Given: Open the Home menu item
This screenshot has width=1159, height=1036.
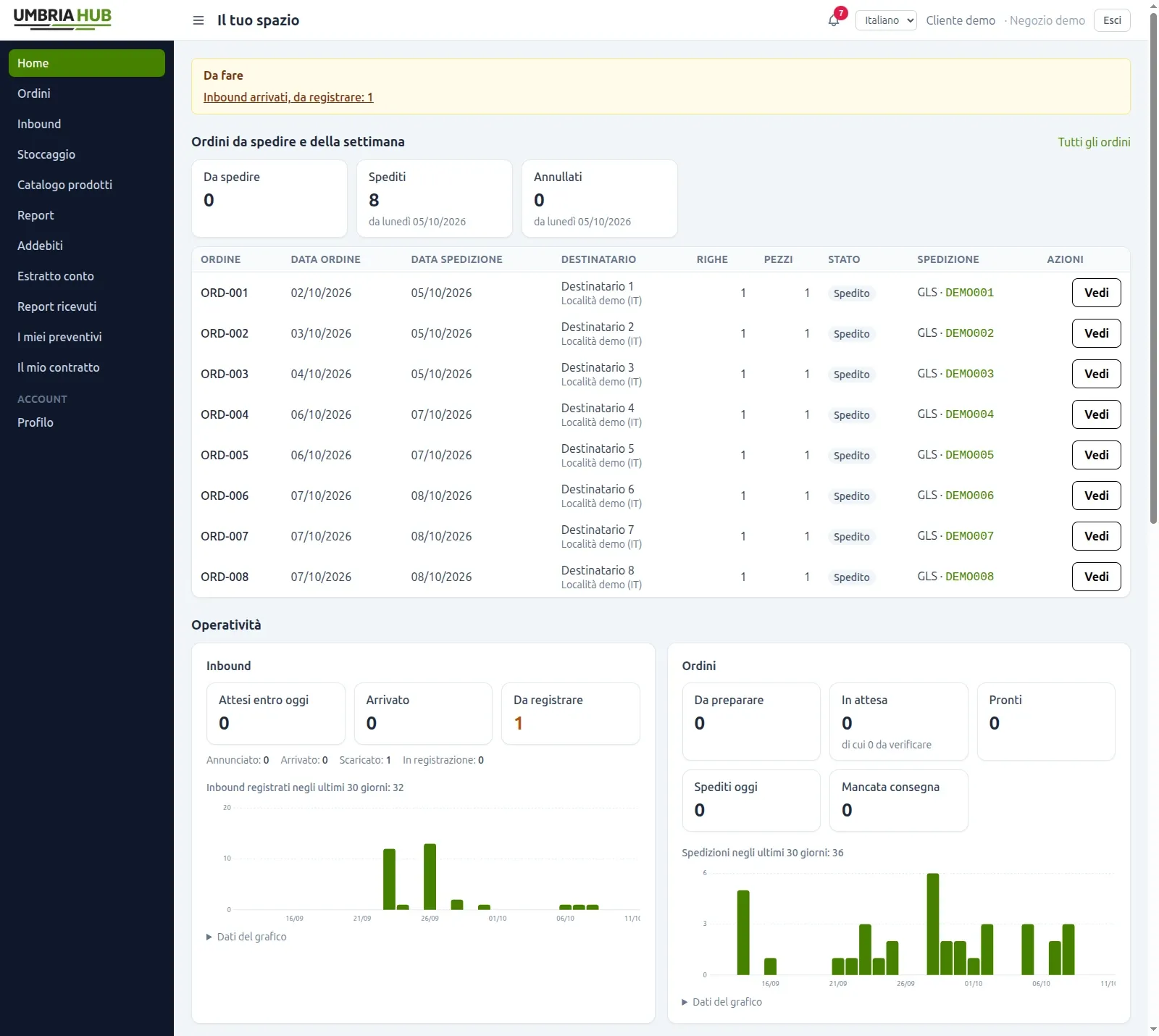Looking at the screenshot, I should [87, 63].
